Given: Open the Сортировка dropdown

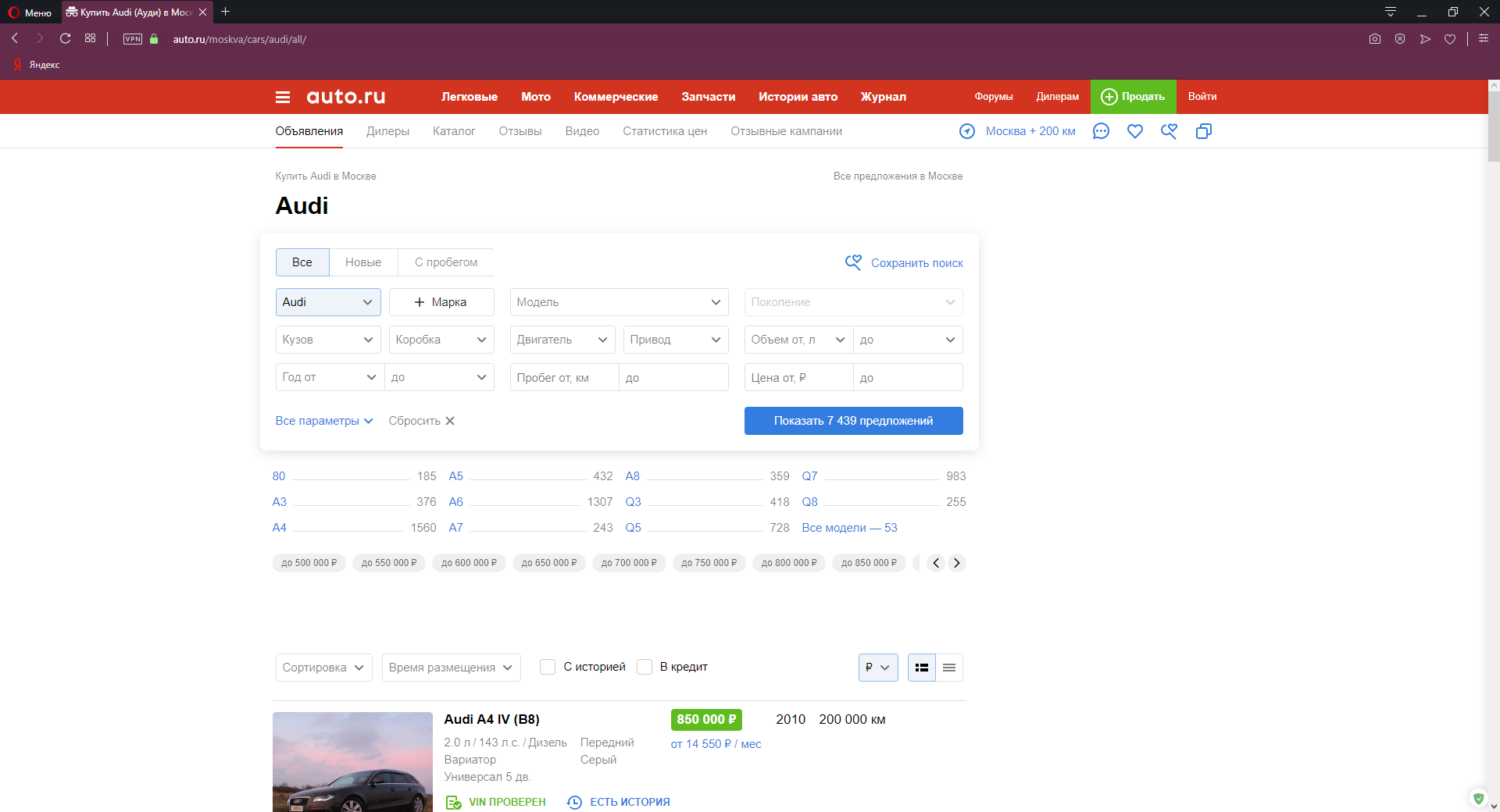Looking at the screenshot, I should (323, 668).
